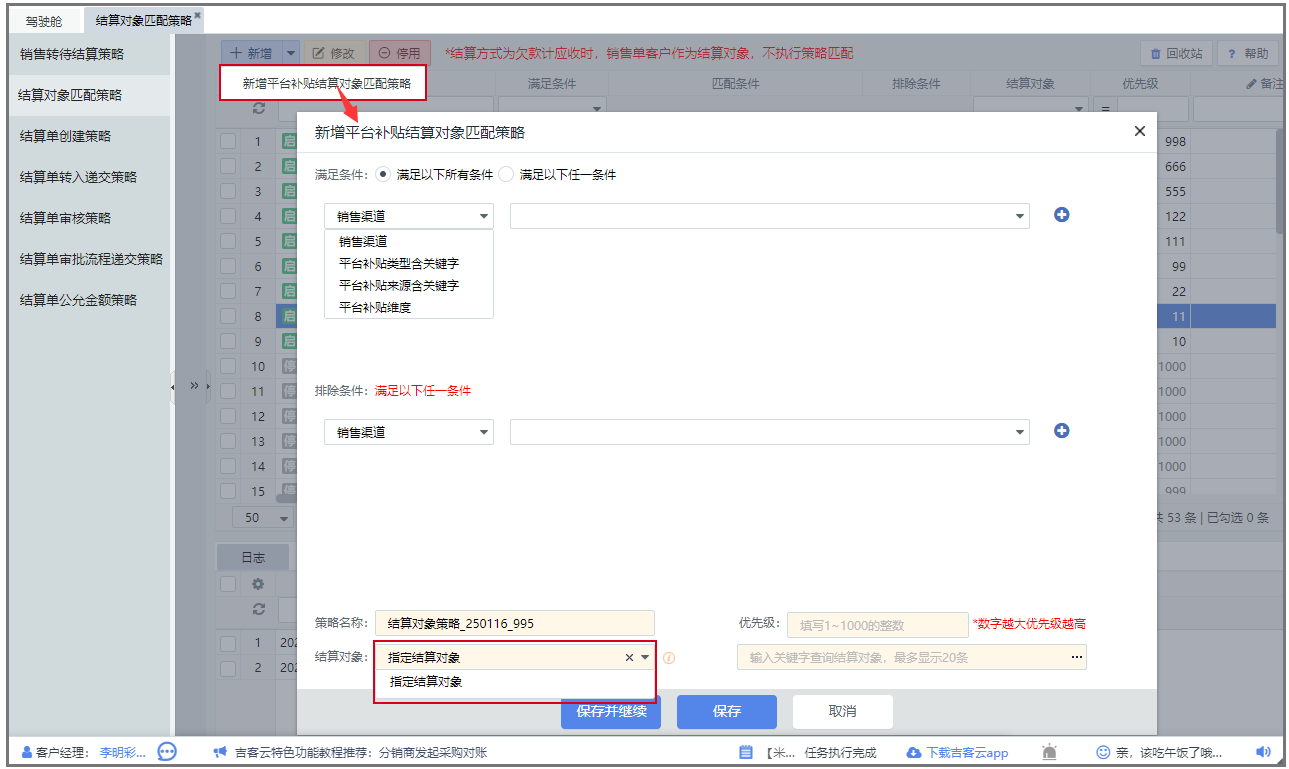
Task: Click the alarm bell icon in status bar
Action: coord(1049,752)
